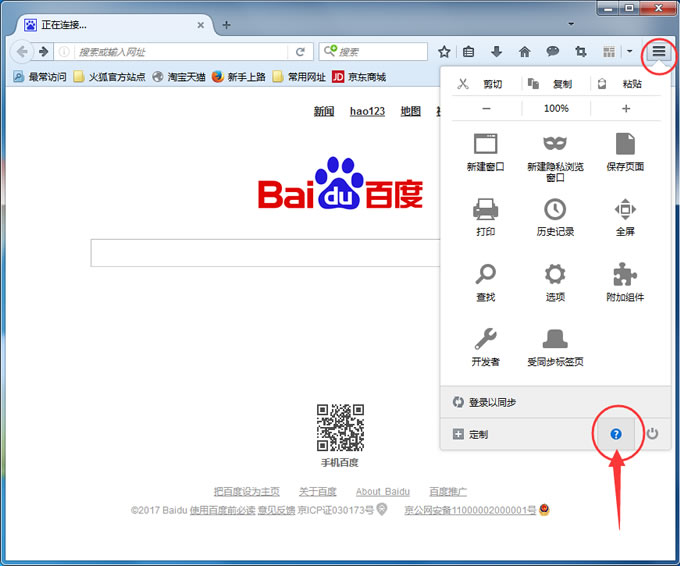Open the 常用网址 bookmarks folder
This screenshot has width=680, height=566.
point(298,77)
